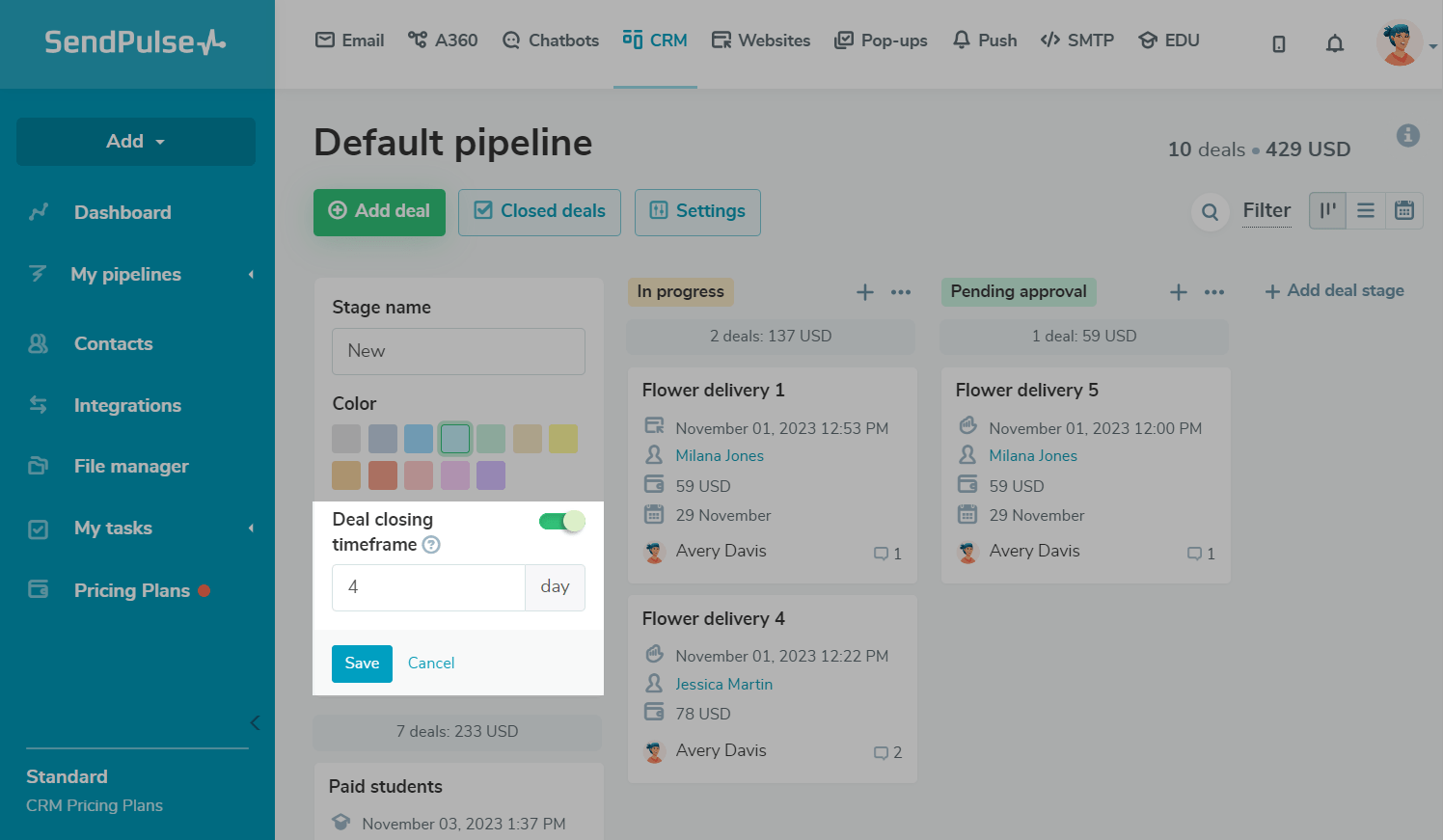This screenshot has width=1443, height=840.
Task: Save the stage settings
Action: click(362, 664)
